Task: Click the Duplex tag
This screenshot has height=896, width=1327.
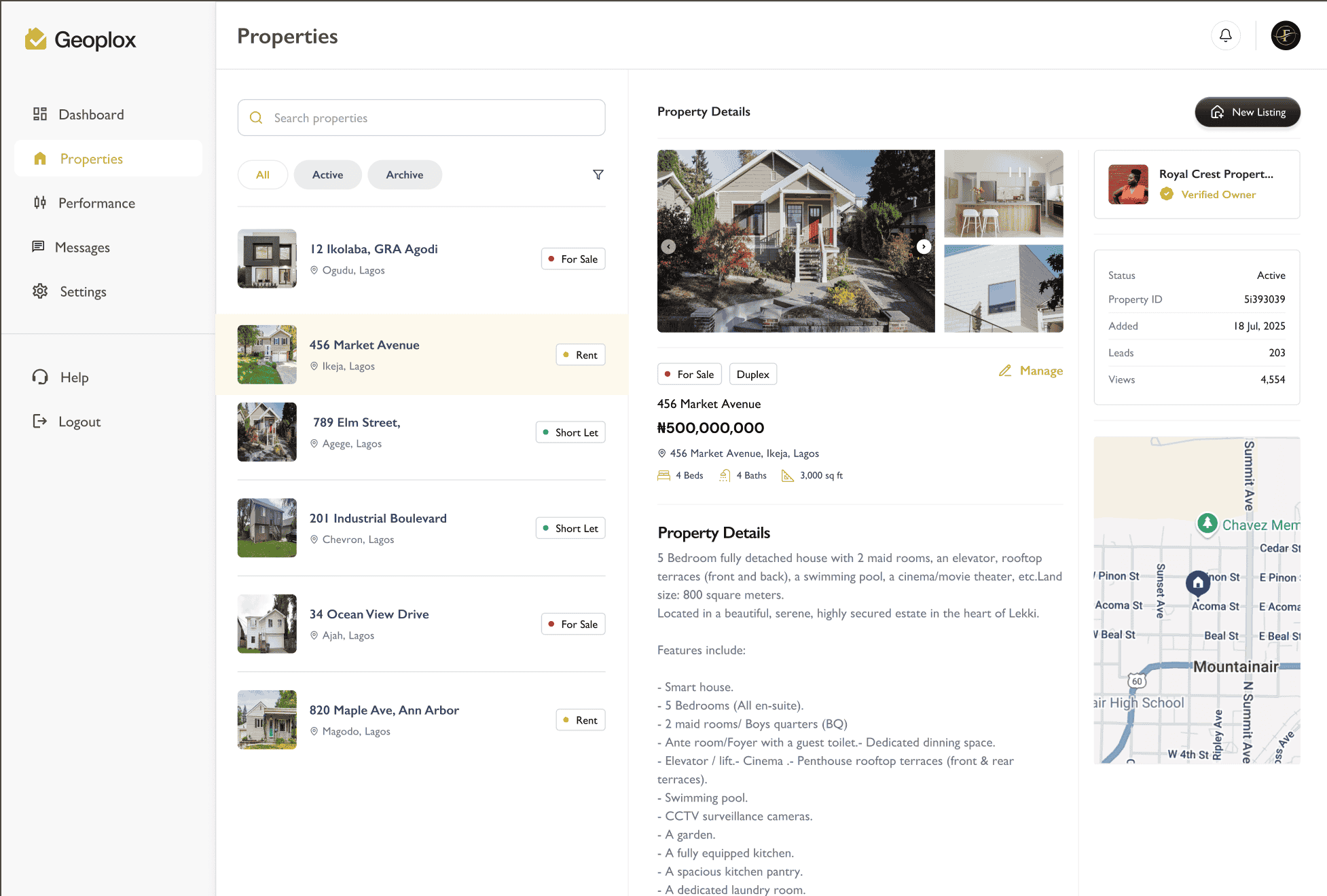Action: 753,374
